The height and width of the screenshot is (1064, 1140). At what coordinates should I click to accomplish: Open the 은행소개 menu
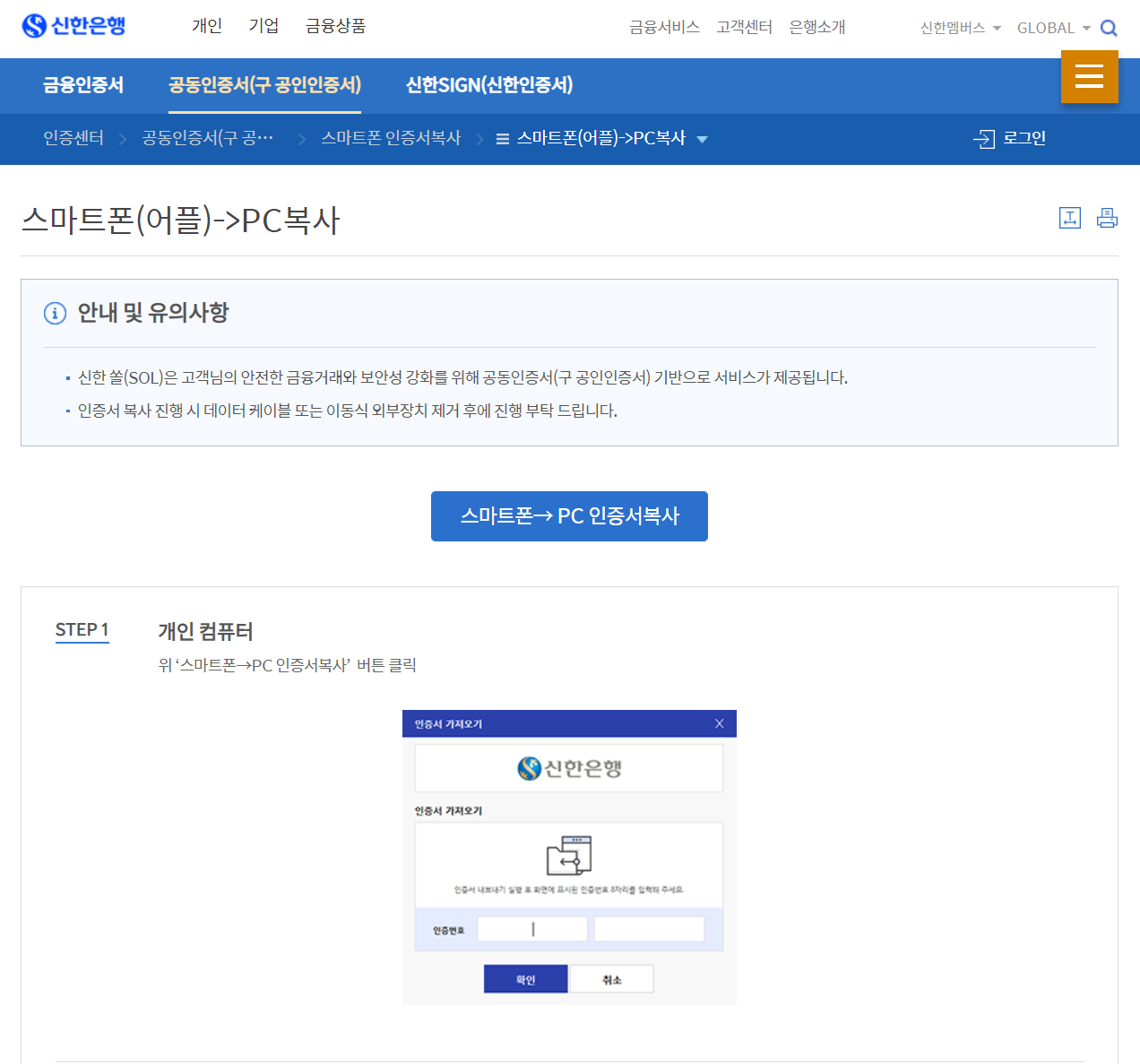click(816, 27)
